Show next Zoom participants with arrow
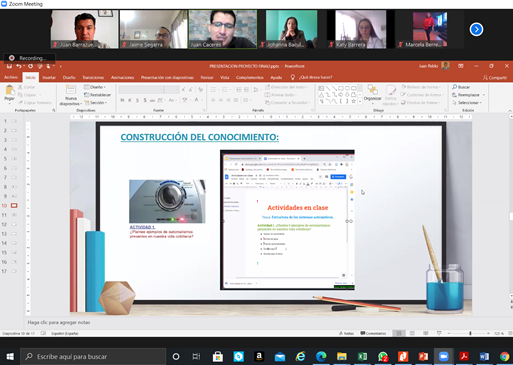The width and height of the screenshot is (513, 365). 476,29
